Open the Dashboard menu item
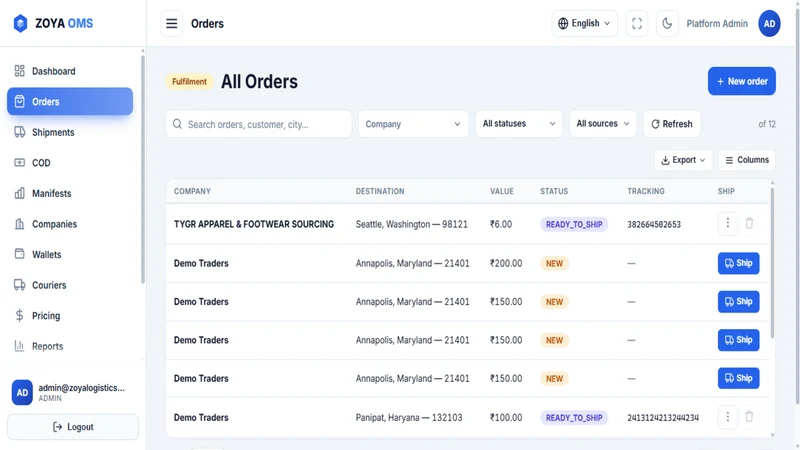This screenshot has height=450, width=800. (x=70, y=71)
